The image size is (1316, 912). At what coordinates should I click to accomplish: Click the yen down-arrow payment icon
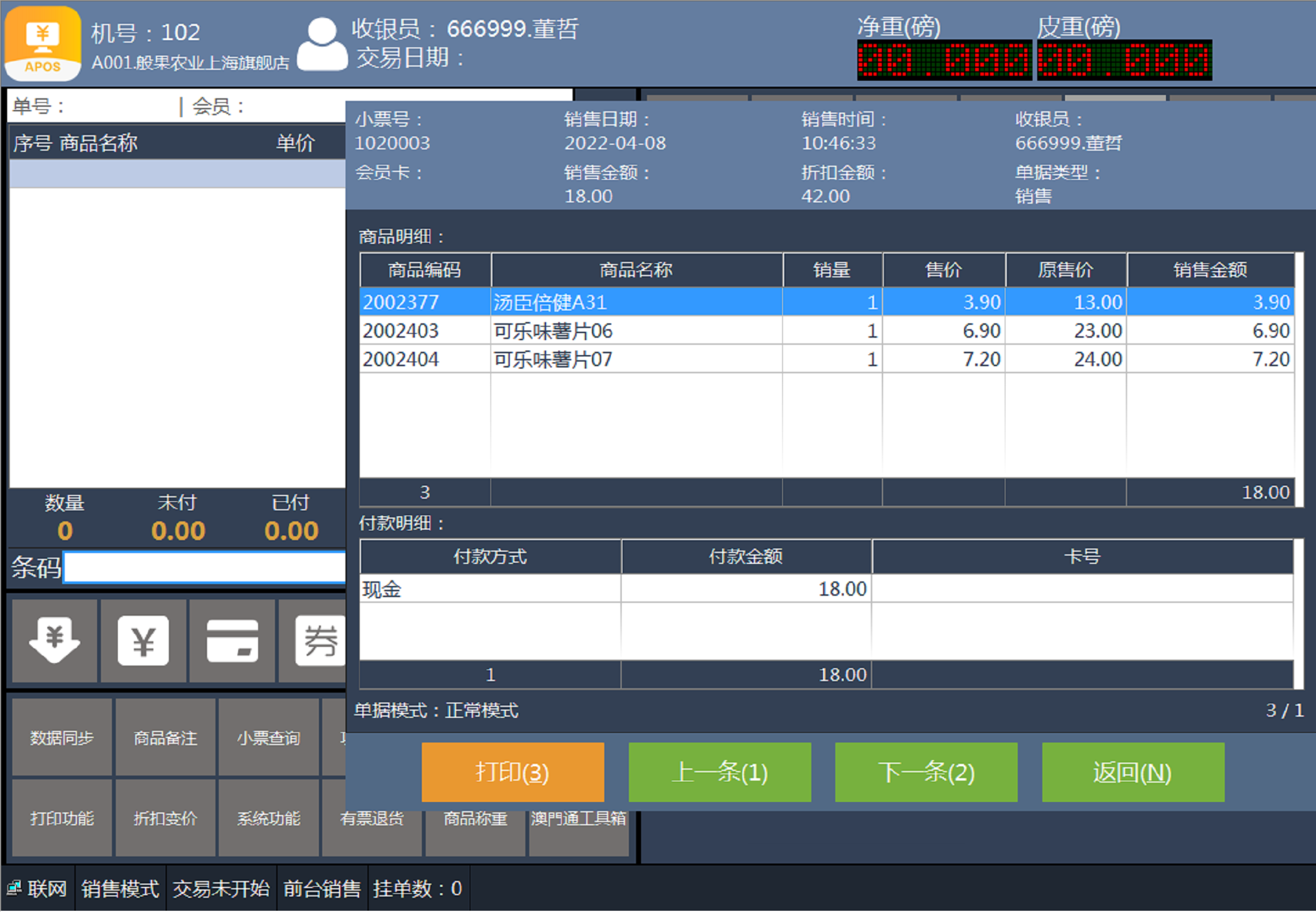[54, 640]
